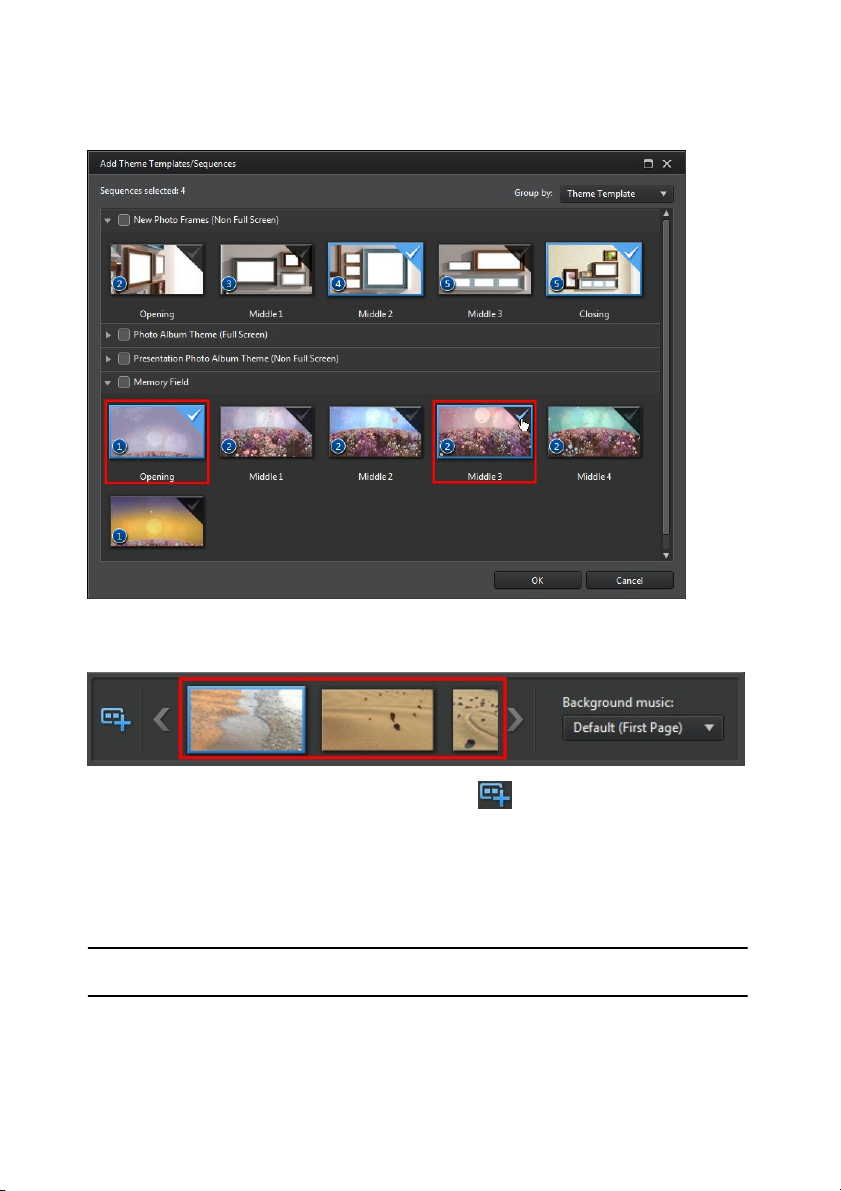Open the Group by Theme Template dropdown
This screenshot has width=841, height=1191.
pyautogui.click(x=616, y=194)
